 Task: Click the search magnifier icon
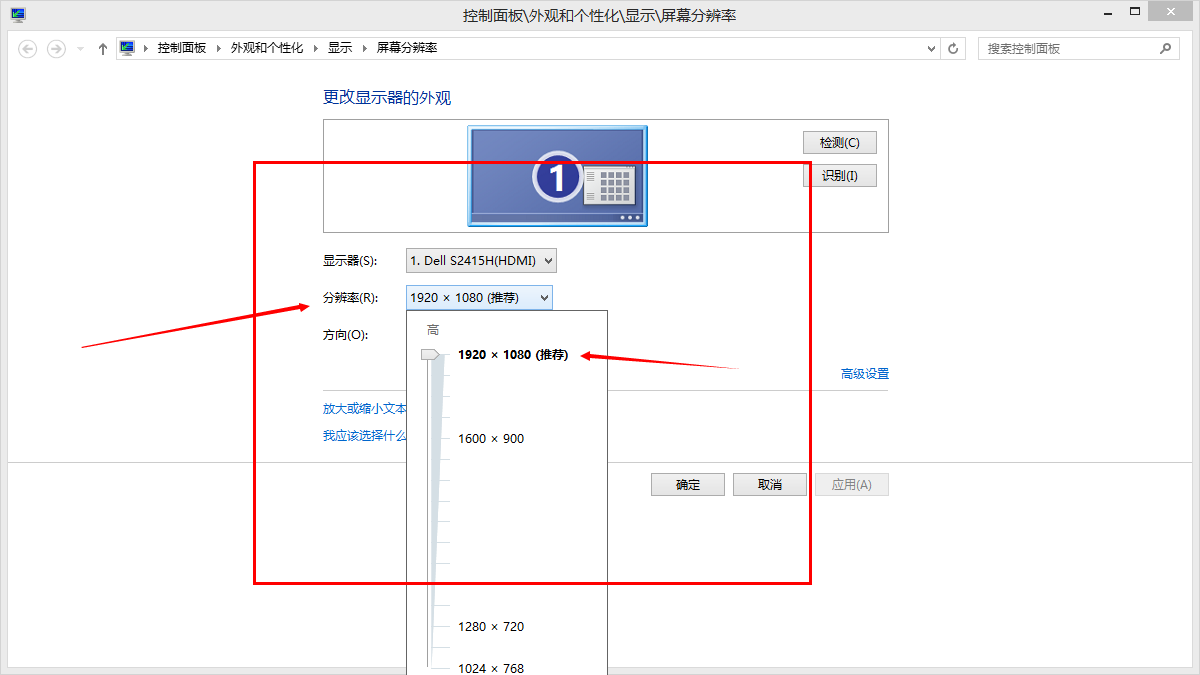pyautogui.click(x=1165, y=48)
